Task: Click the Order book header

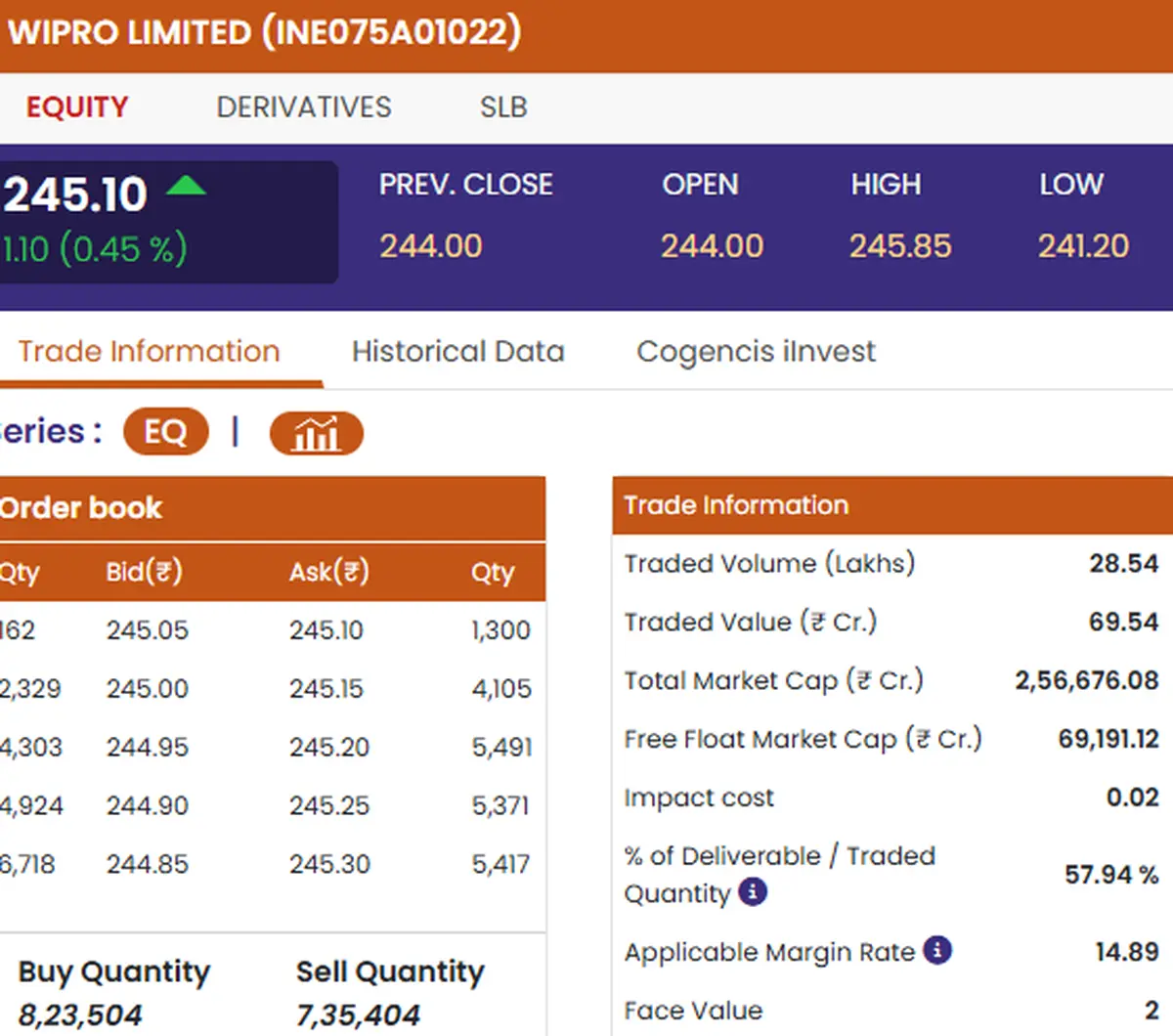Action: pyautogui.click(x=273, y=508)
